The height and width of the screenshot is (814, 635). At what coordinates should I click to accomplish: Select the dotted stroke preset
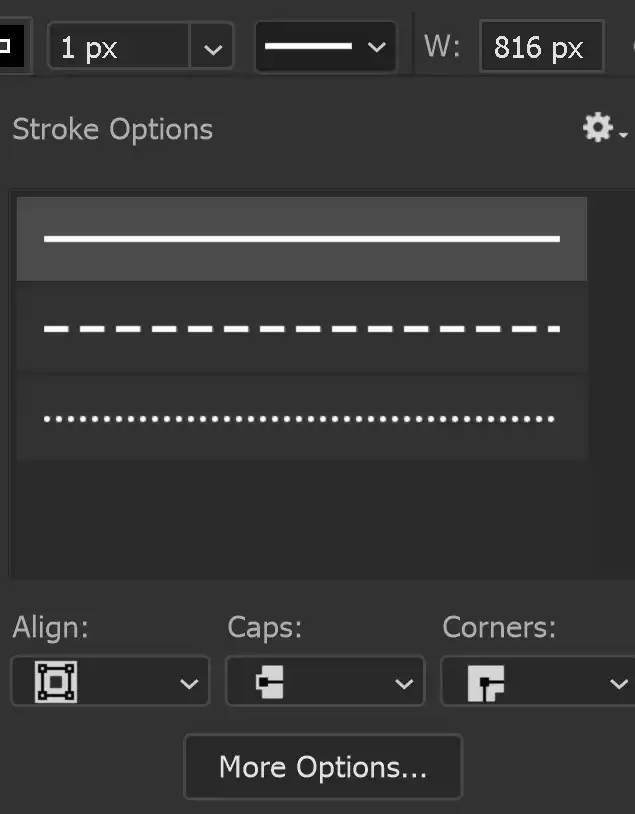pos(300,418)
